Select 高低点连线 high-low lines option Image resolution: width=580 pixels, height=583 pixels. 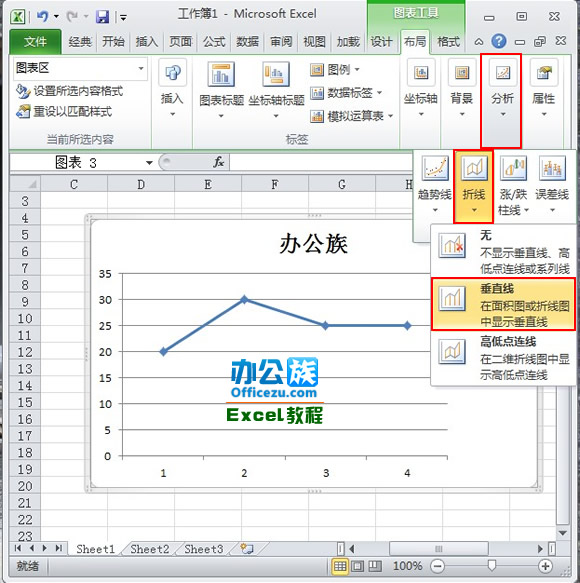[503, 358]
